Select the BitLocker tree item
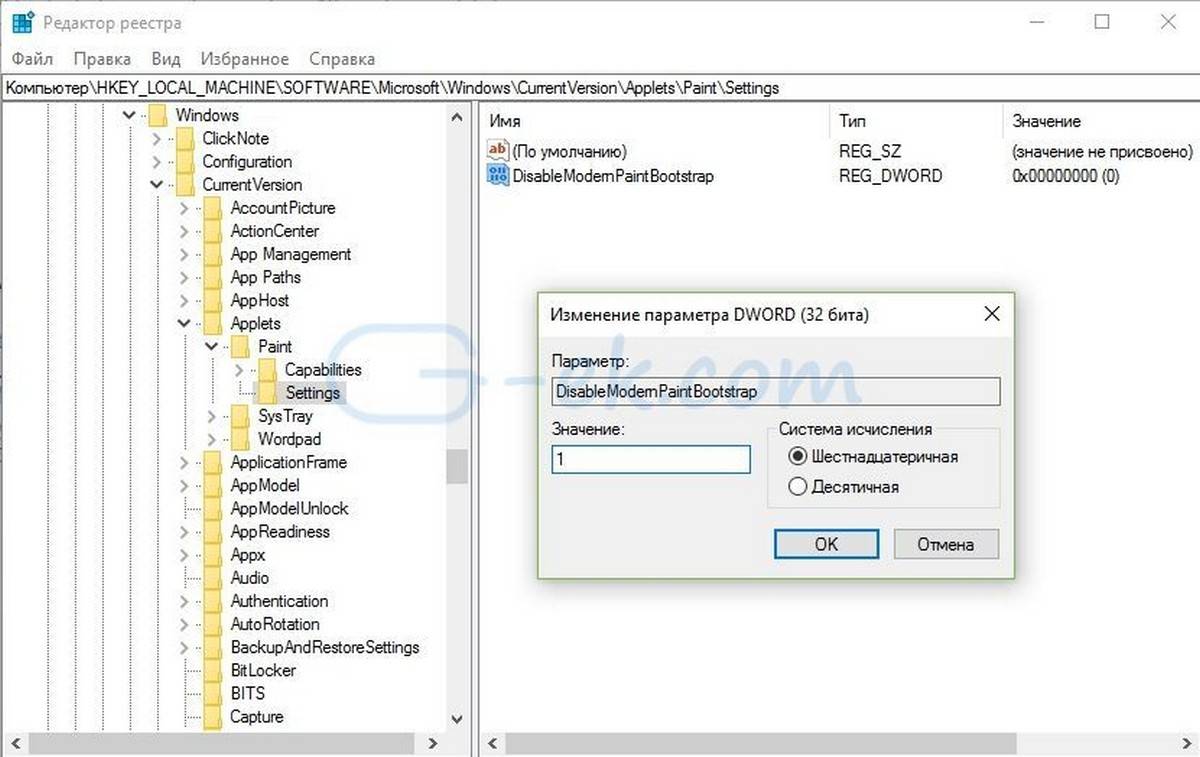 click(263, 670)
